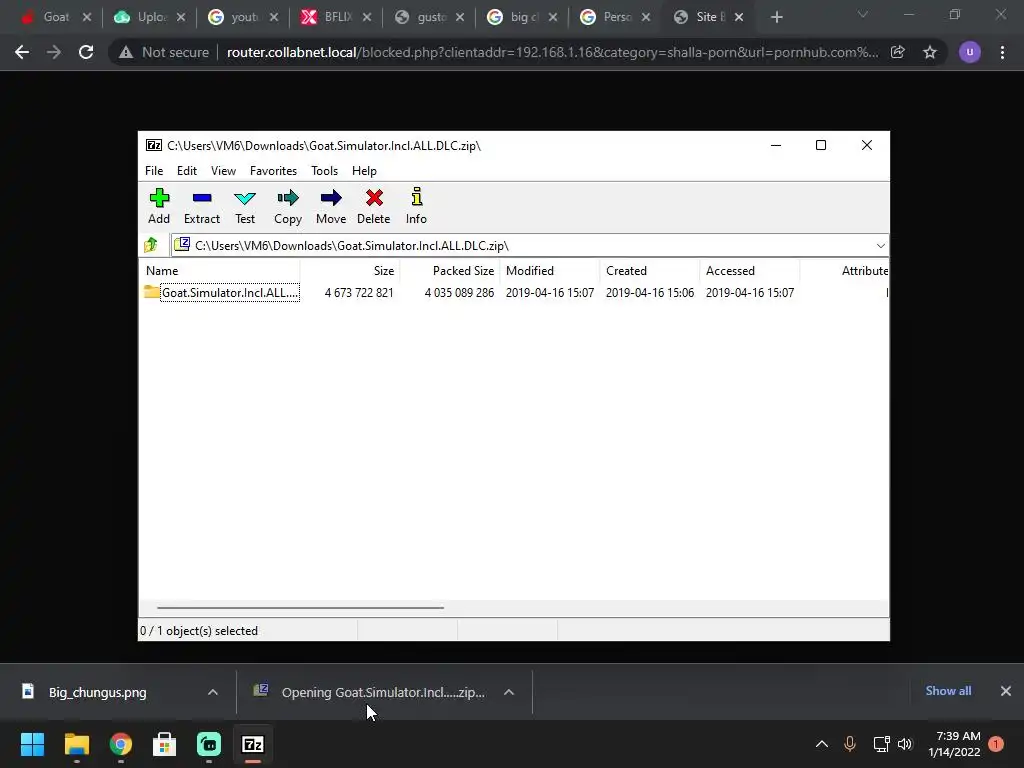Click the '0 / 1 object(s) selected' status text
This screenshot has width=1024, height=768.
(x=199, y=631)
